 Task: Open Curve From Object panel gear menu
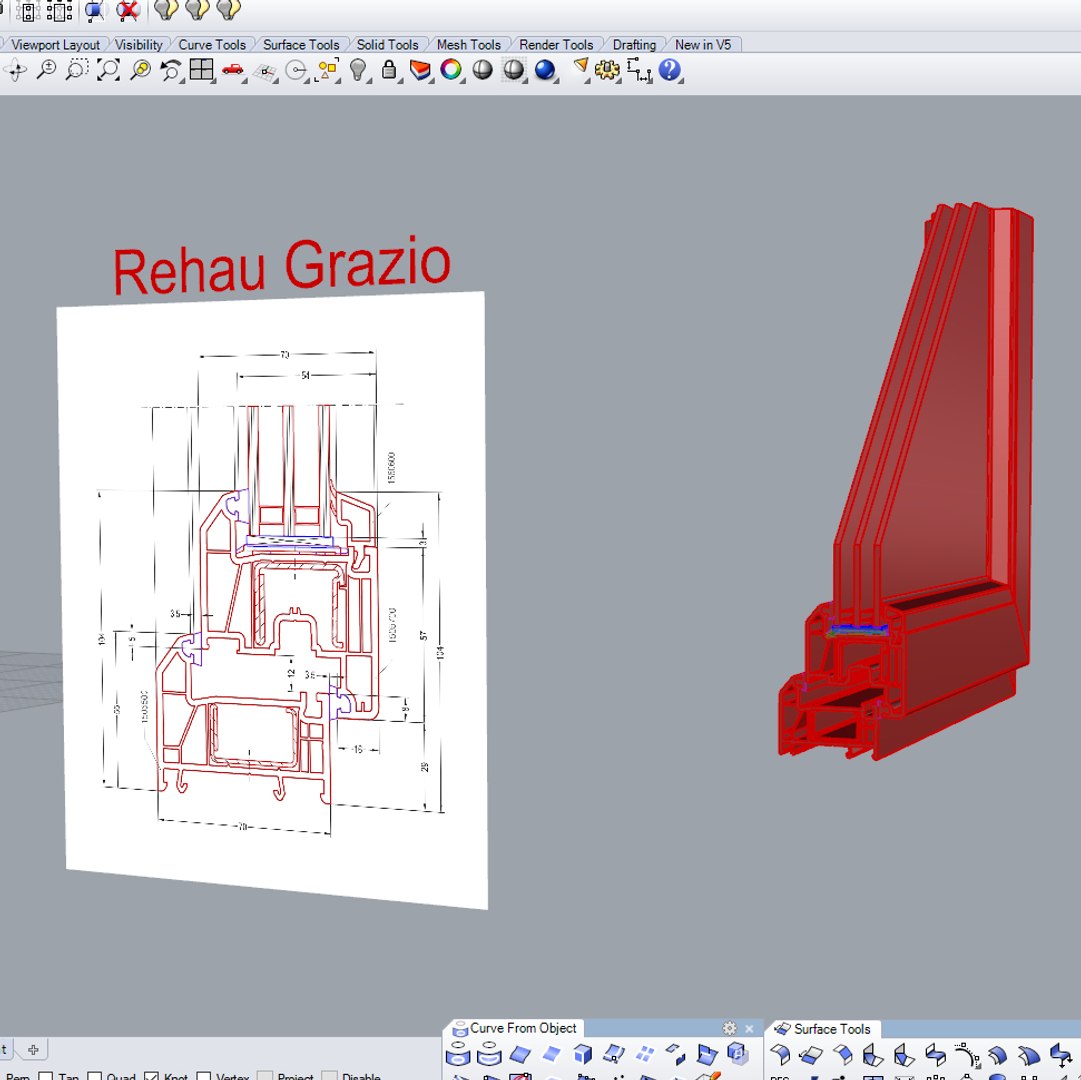coord(729,1028)
